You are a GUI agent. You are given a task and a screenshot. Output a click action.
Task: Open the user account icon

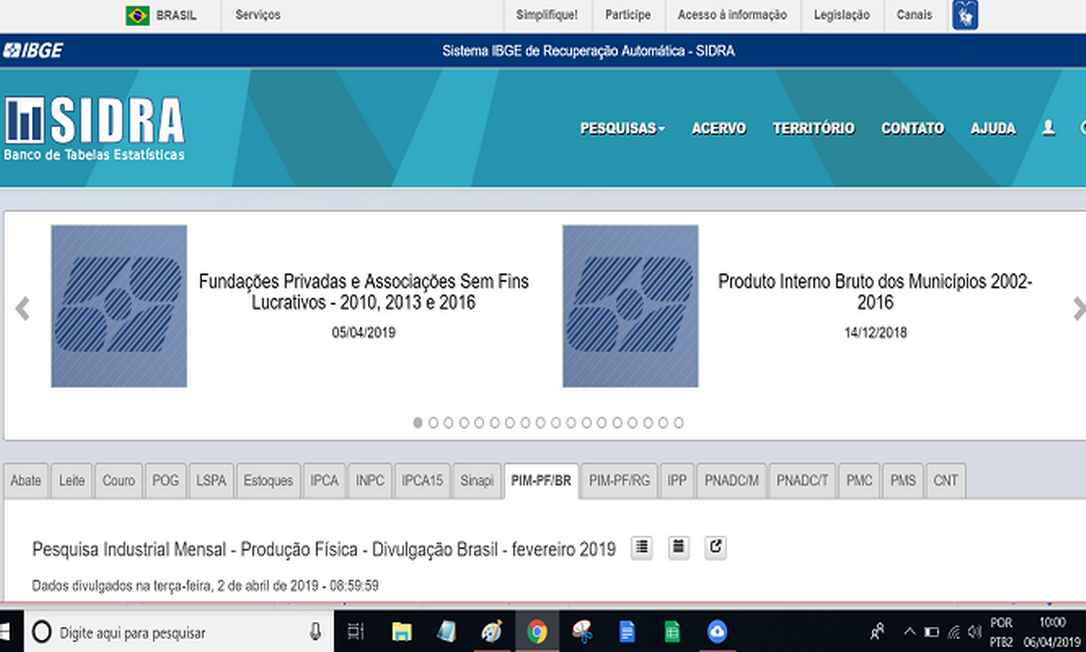1048,128
